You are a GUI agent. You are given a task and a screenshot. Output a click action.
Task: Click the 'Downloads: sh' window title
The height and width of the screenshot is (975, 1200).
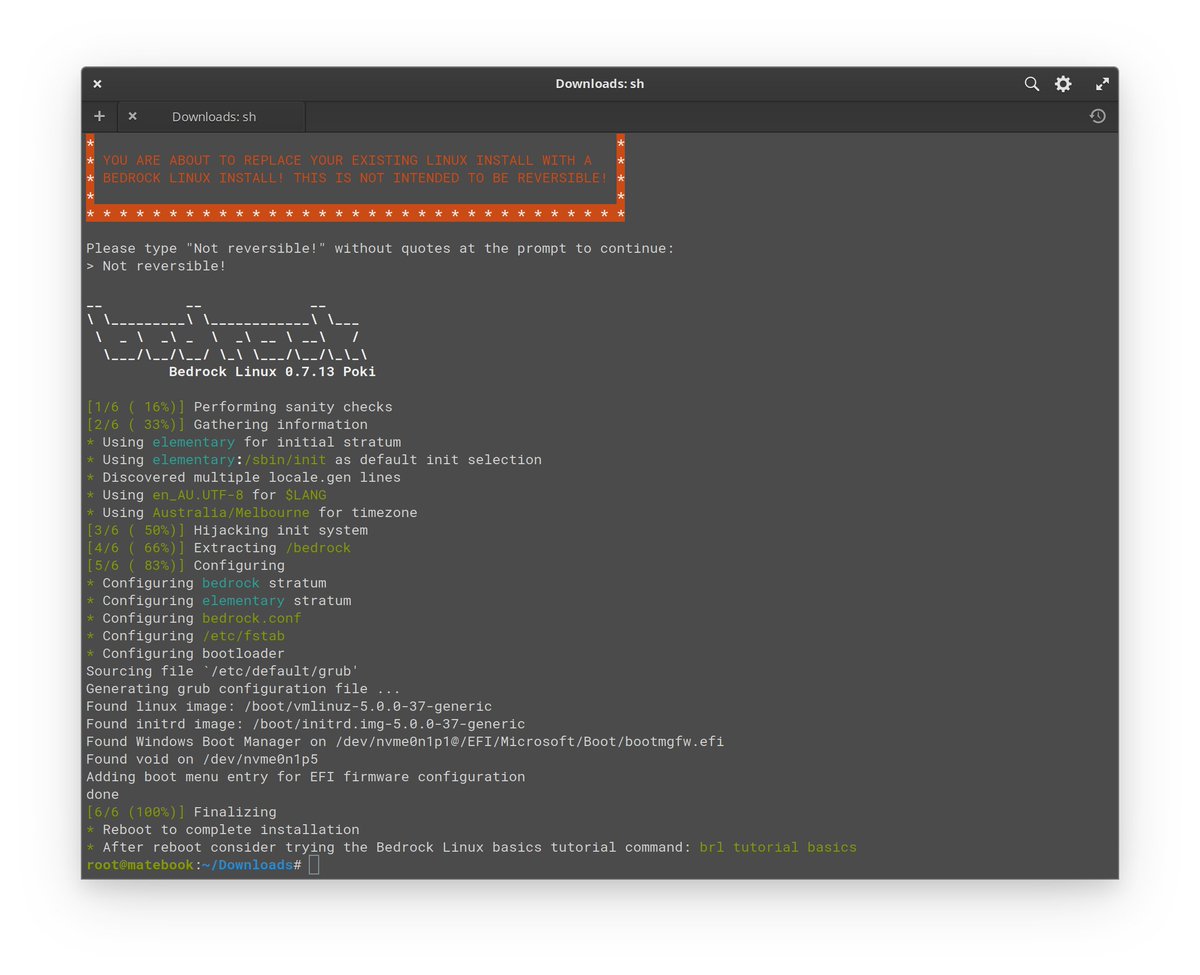[x=600, y=84]
